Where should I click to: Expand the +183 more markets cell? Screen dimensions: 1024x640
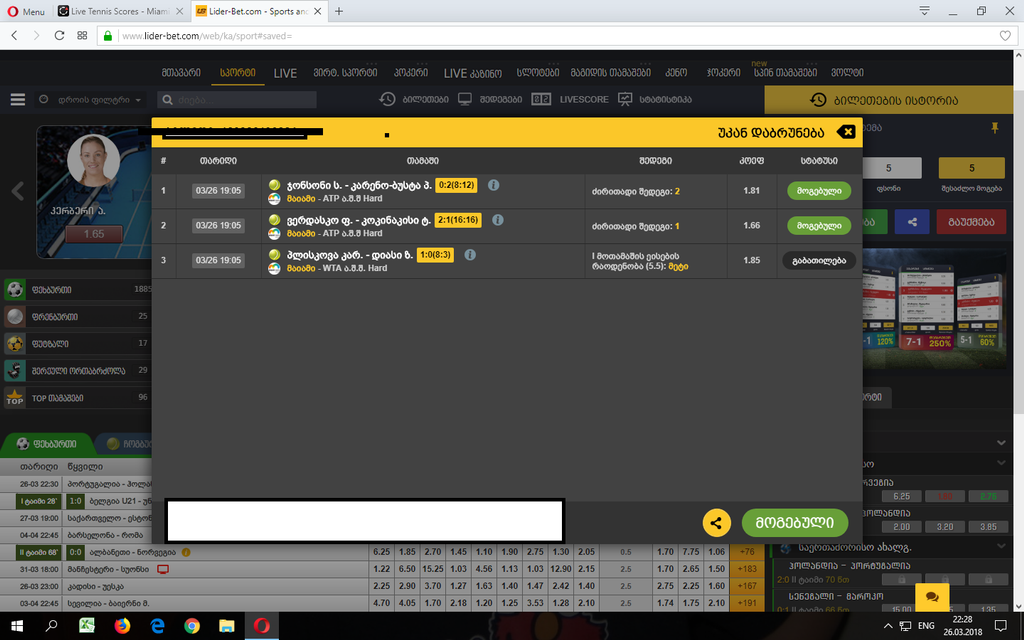pos(747,569)
